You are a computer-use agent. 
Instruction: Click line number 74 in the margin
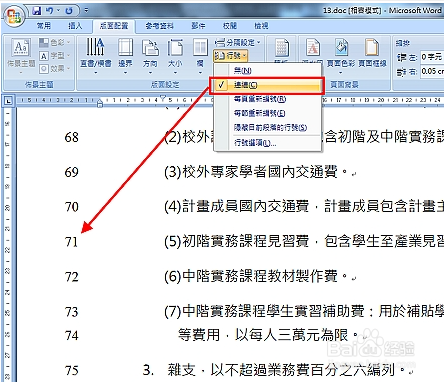[x=72, y=335]
